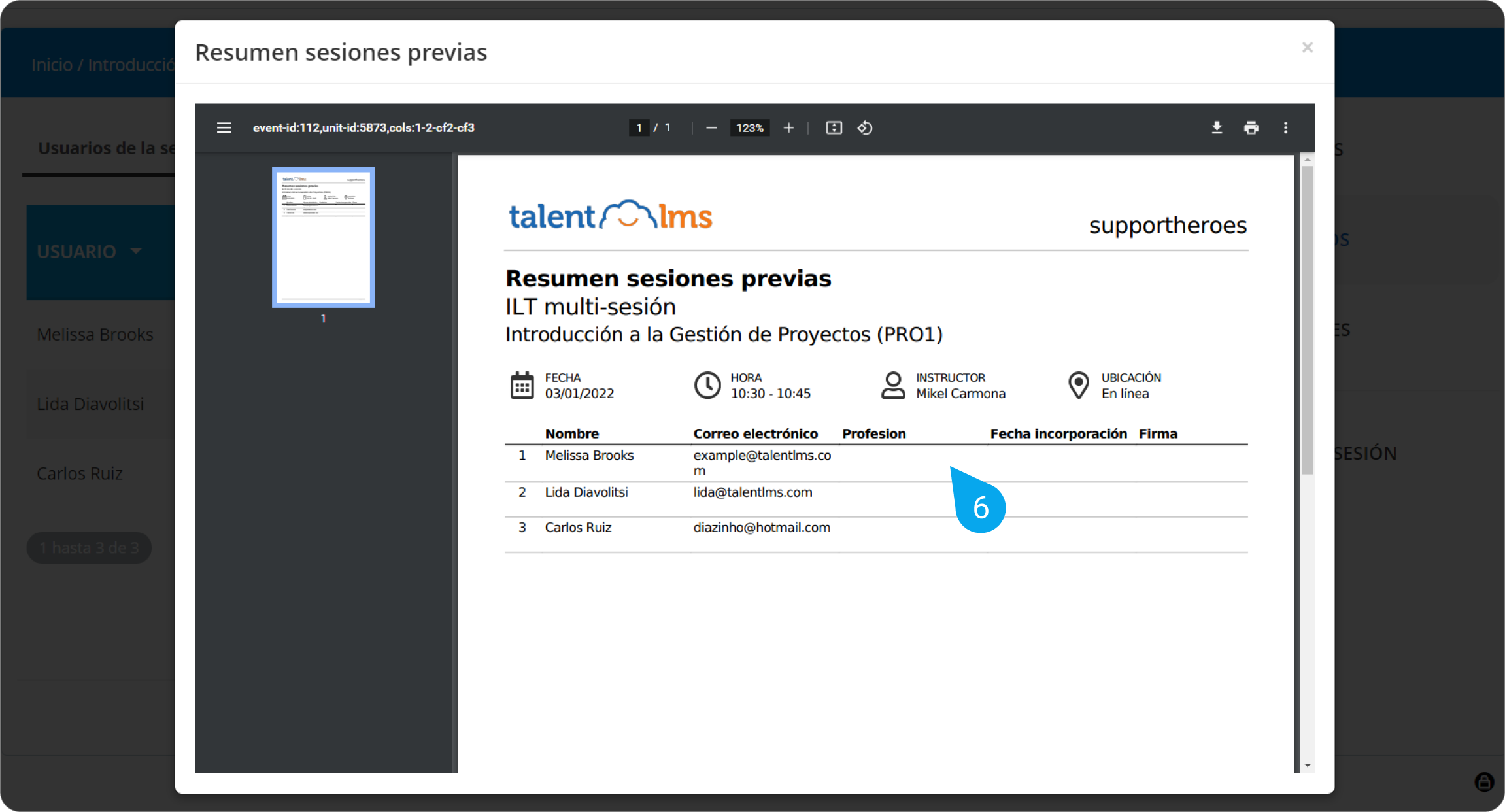
Task: Click the 1 hasta 3 de 3 pager
Action: pyautogui.click(x=89, y=548)
